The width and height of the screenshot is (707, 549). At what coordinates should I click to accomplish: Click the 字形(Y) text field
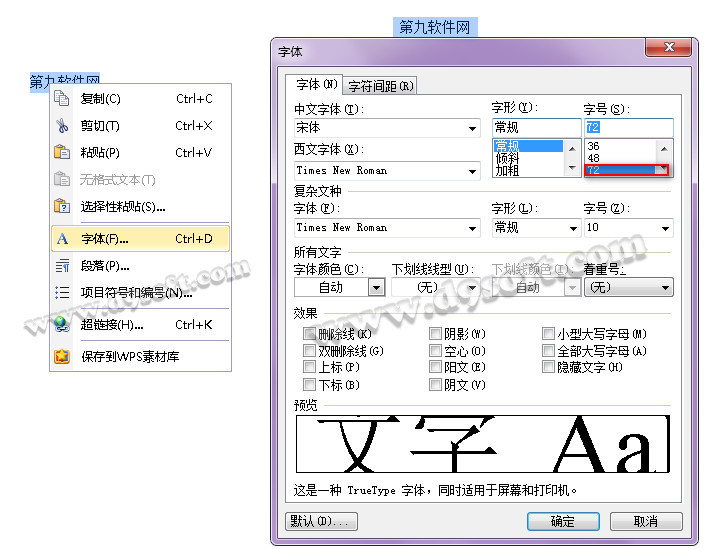tap(536, 128)
